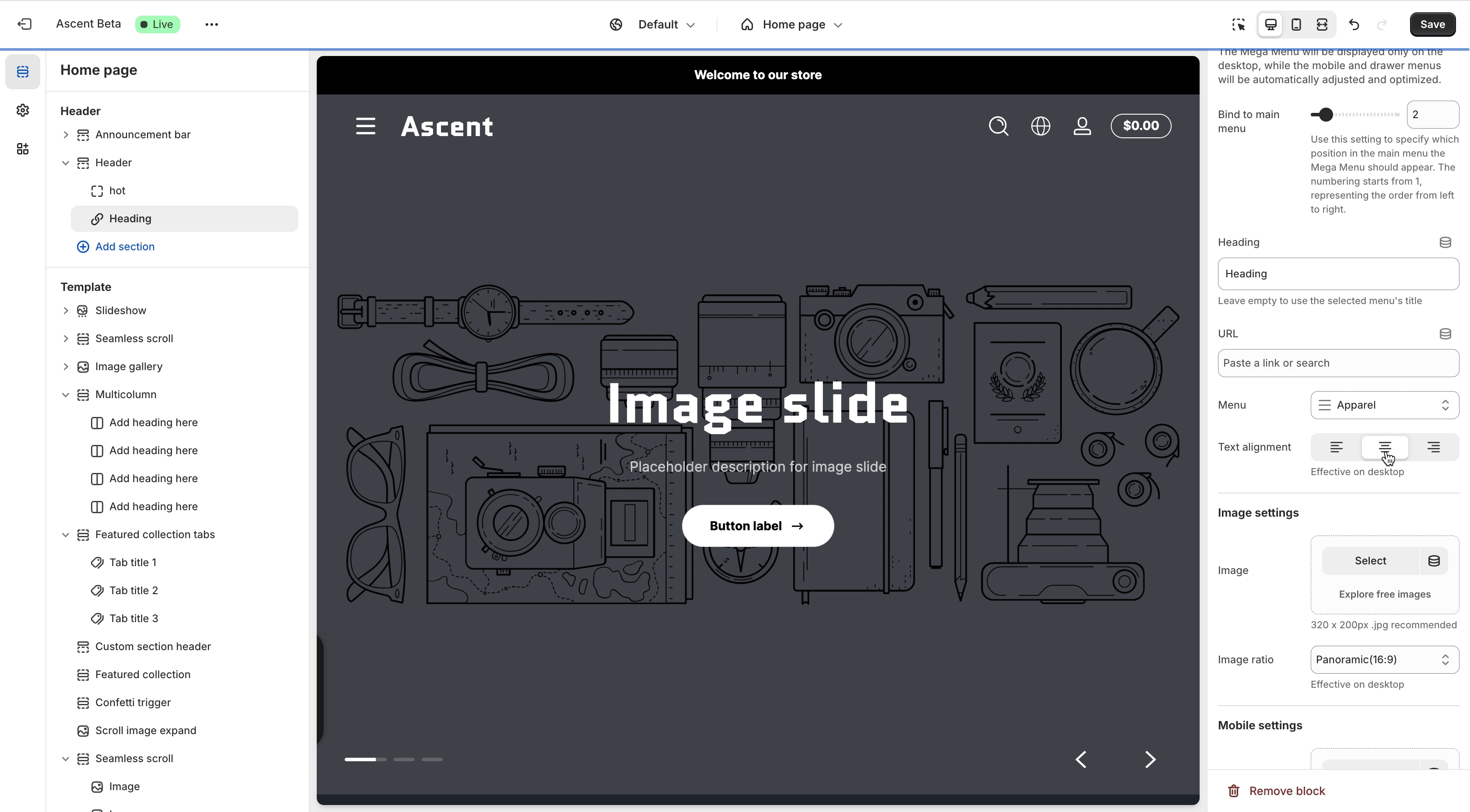Click the search icon in store preview

998,126
